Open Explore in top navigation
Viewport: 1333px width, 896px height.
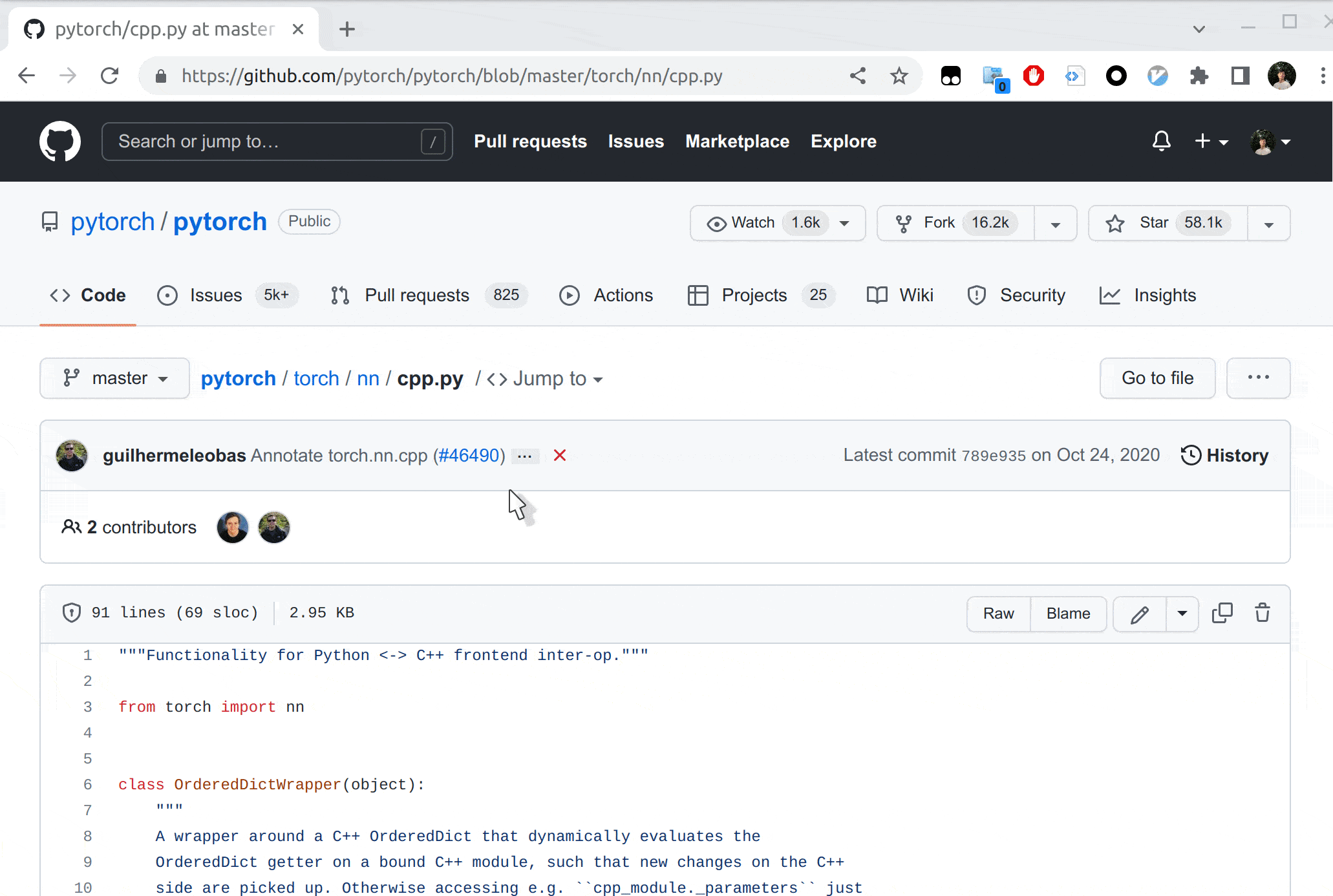click(x=843, y=142)
